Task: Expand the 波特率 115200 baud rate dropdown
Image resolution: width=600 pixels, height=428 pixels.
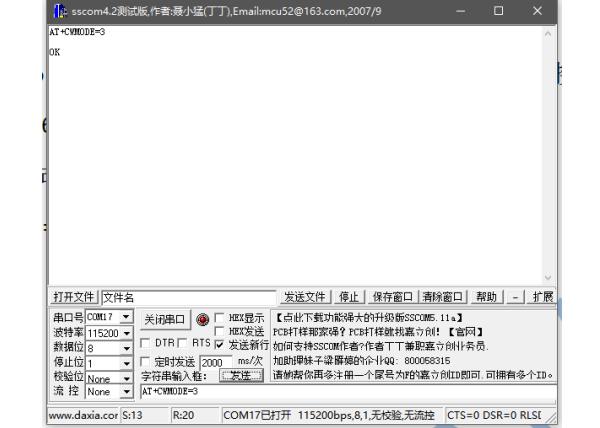Action: point(127,333)
